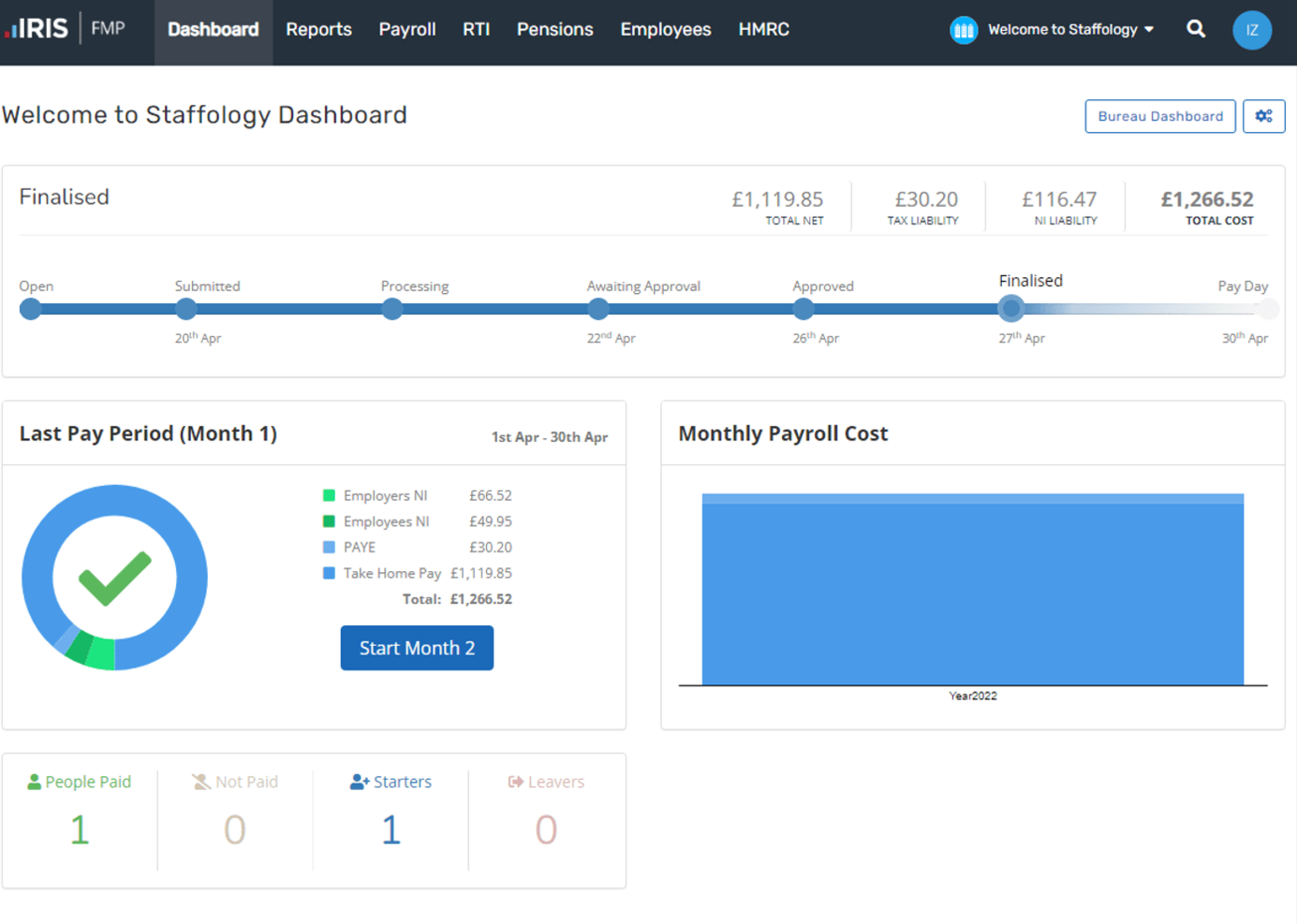Select the Employees navigation item

pos(665,29)
